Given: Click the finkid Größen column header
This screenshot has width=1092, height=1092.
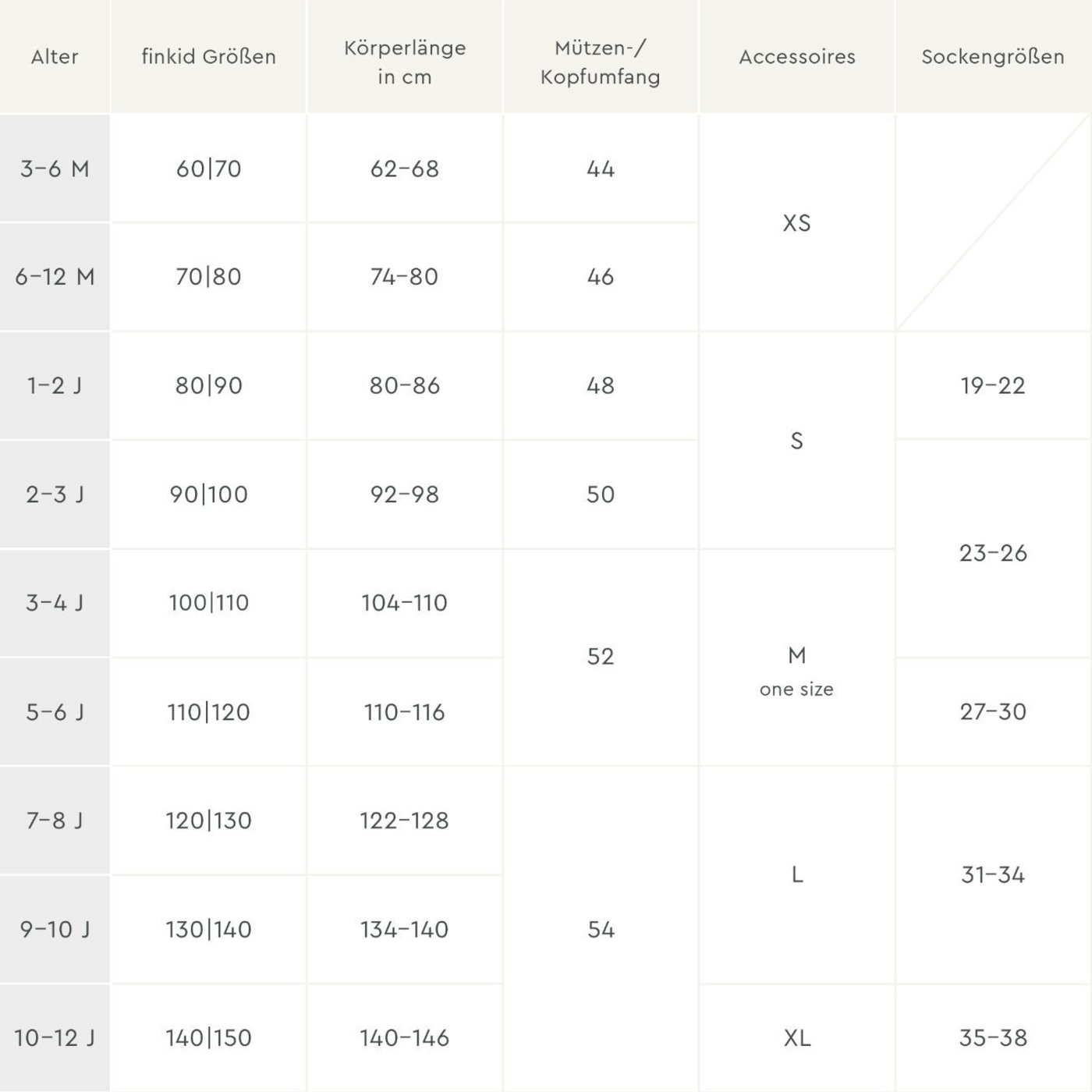Looking at the screenshot, I should [208, 57].
